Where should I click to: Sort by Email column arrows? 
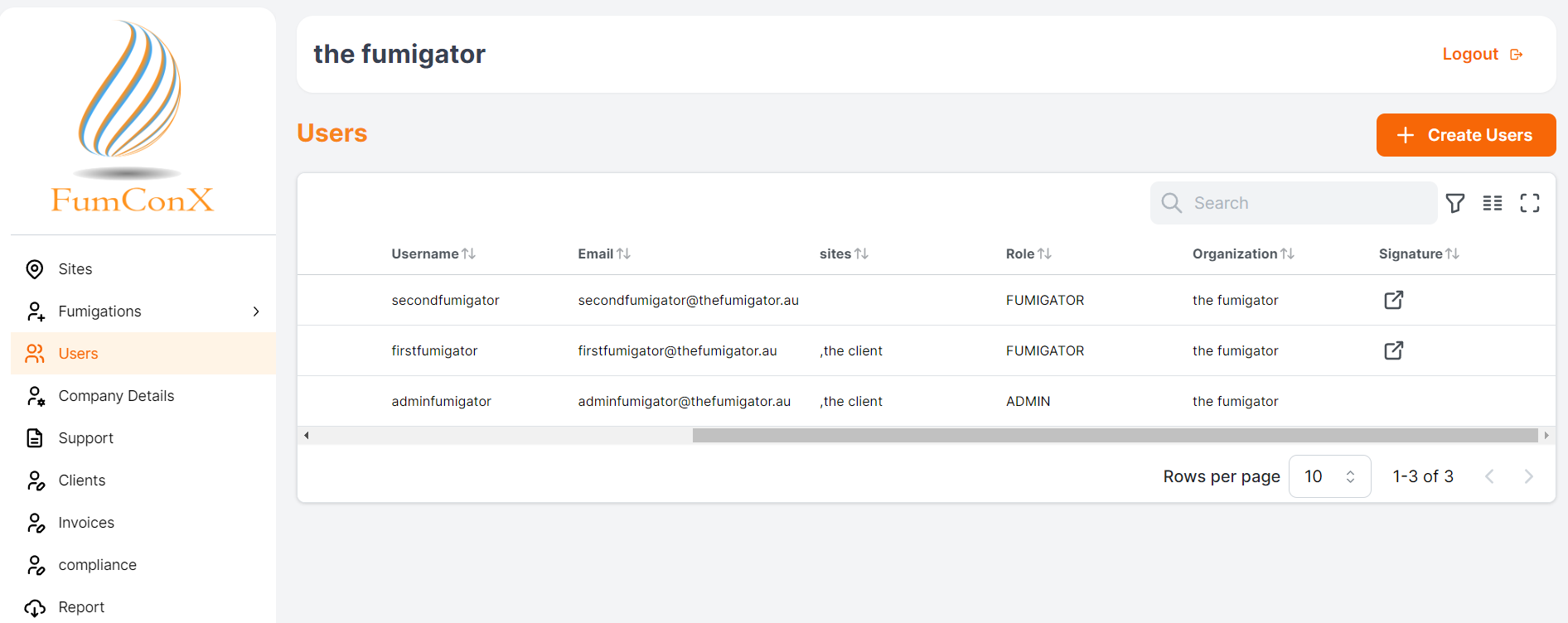click(x=624, y=254)
